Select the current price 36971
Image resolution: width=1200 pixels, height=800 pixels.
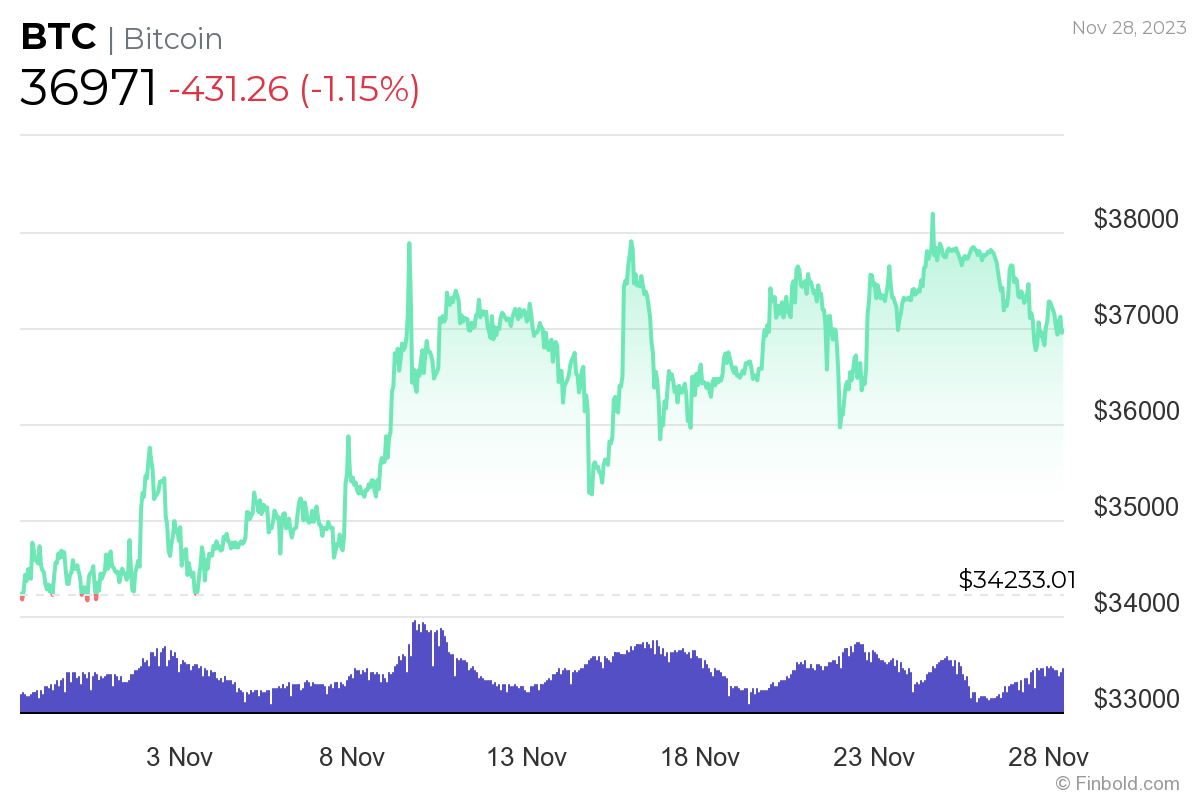(x=88, y=89)
